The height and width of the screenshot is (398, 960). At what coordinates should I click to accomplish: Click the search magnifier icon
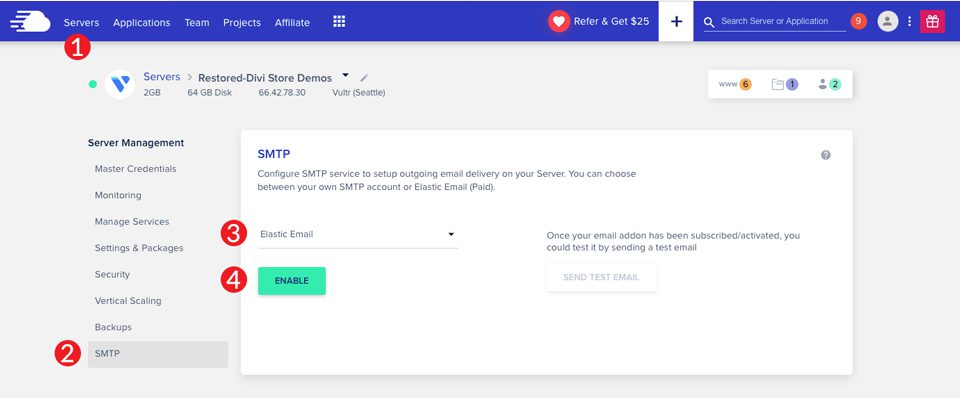tap(709, 23)
